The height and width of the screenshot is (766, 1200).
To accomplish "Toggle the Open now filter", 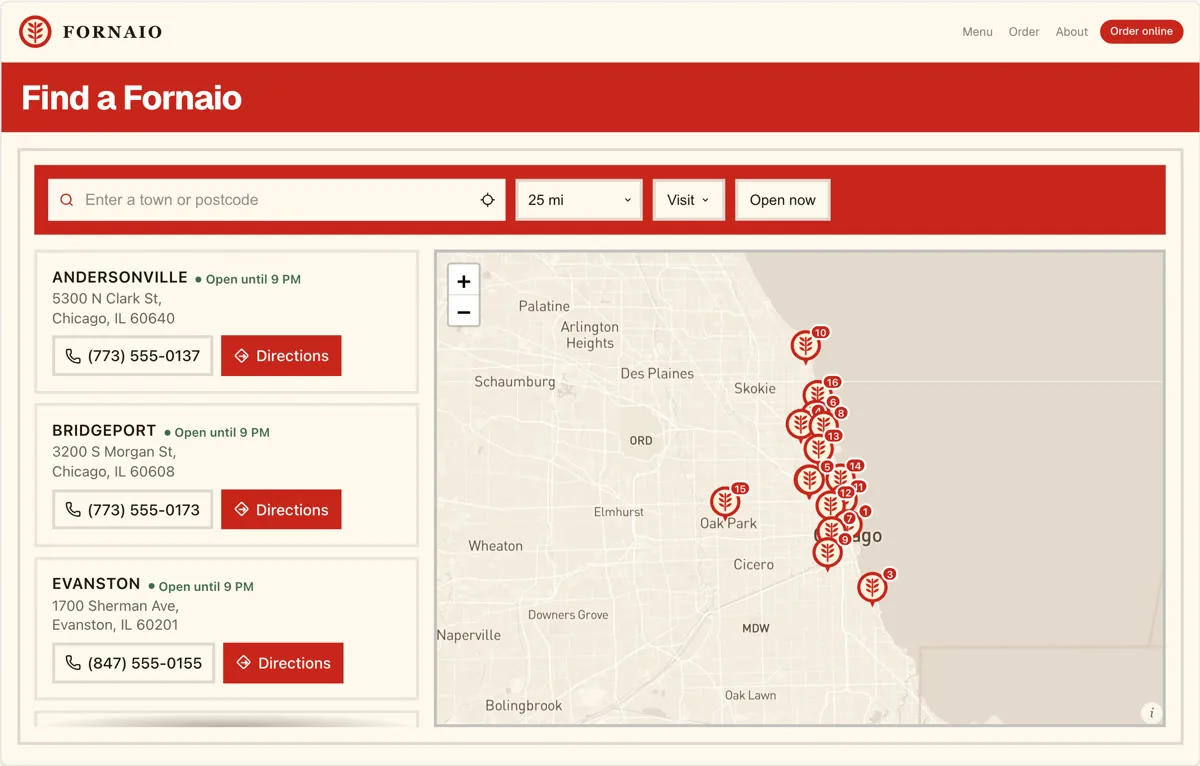I will tap(783, 200).
